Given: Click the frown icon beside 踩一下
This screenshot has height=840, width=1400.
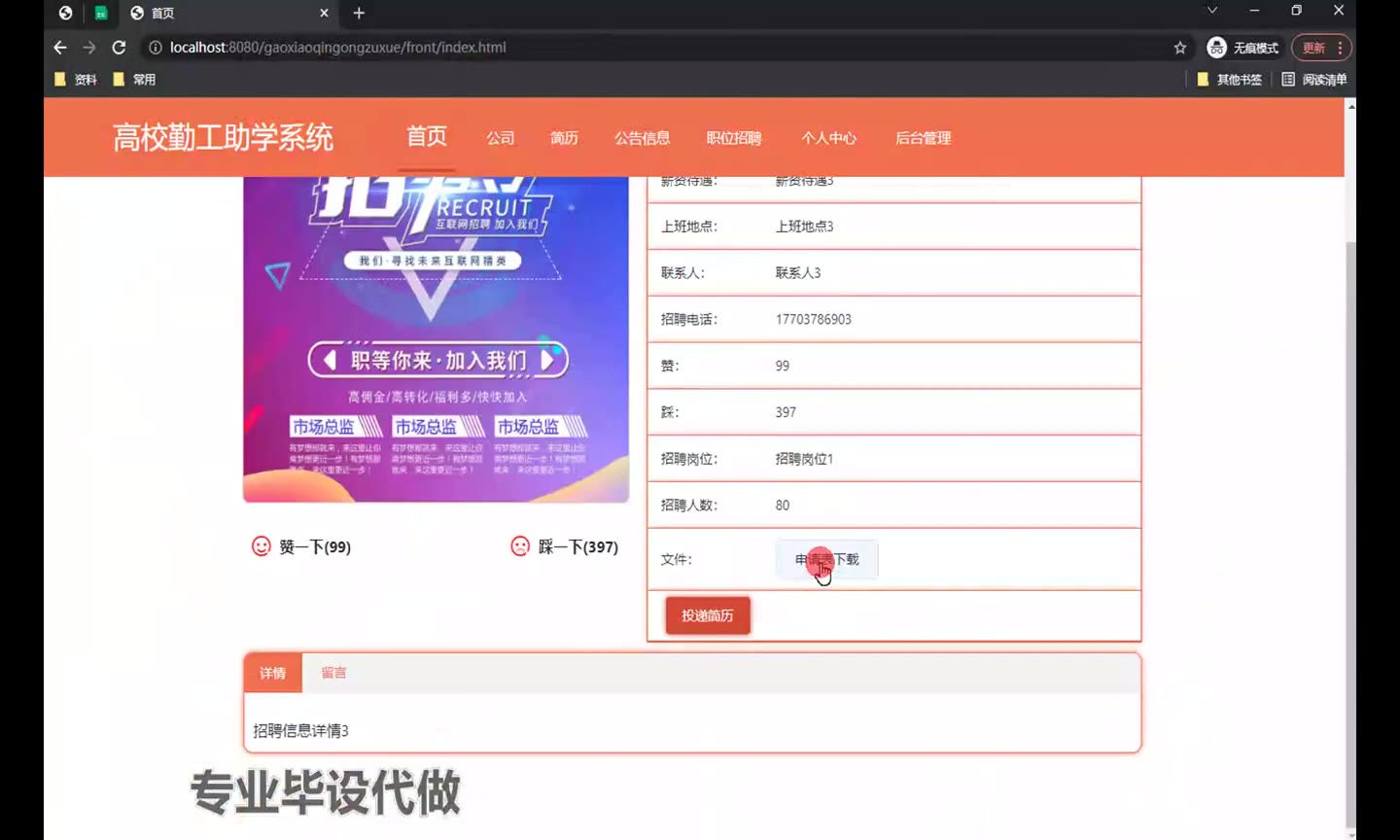Looking at the screenshot, I should pos(520,546).
